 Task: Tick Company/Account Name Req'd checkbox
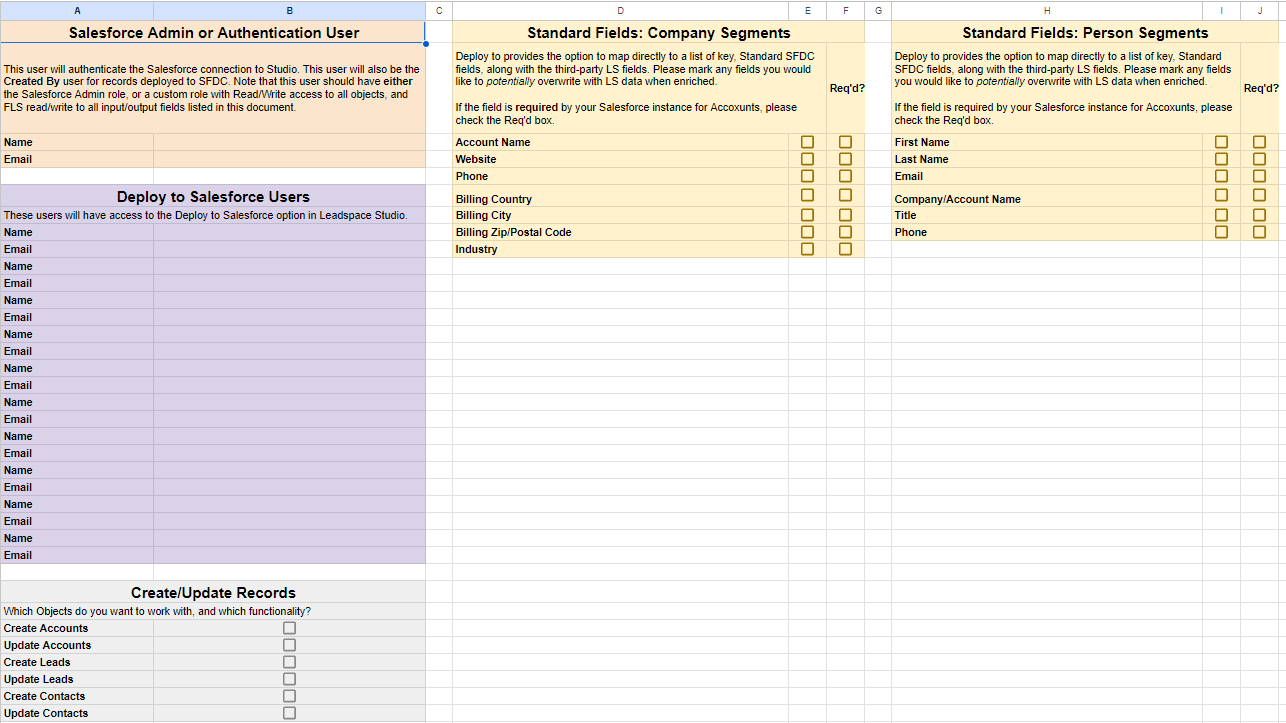[x=1259, y=195]
